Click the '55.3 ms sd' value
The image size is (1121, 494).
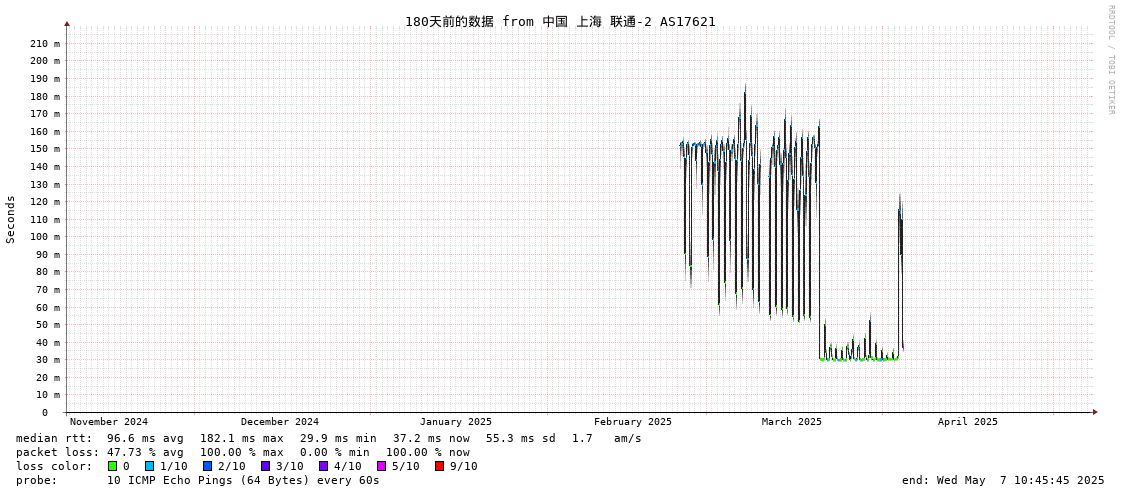pos(521,438)
